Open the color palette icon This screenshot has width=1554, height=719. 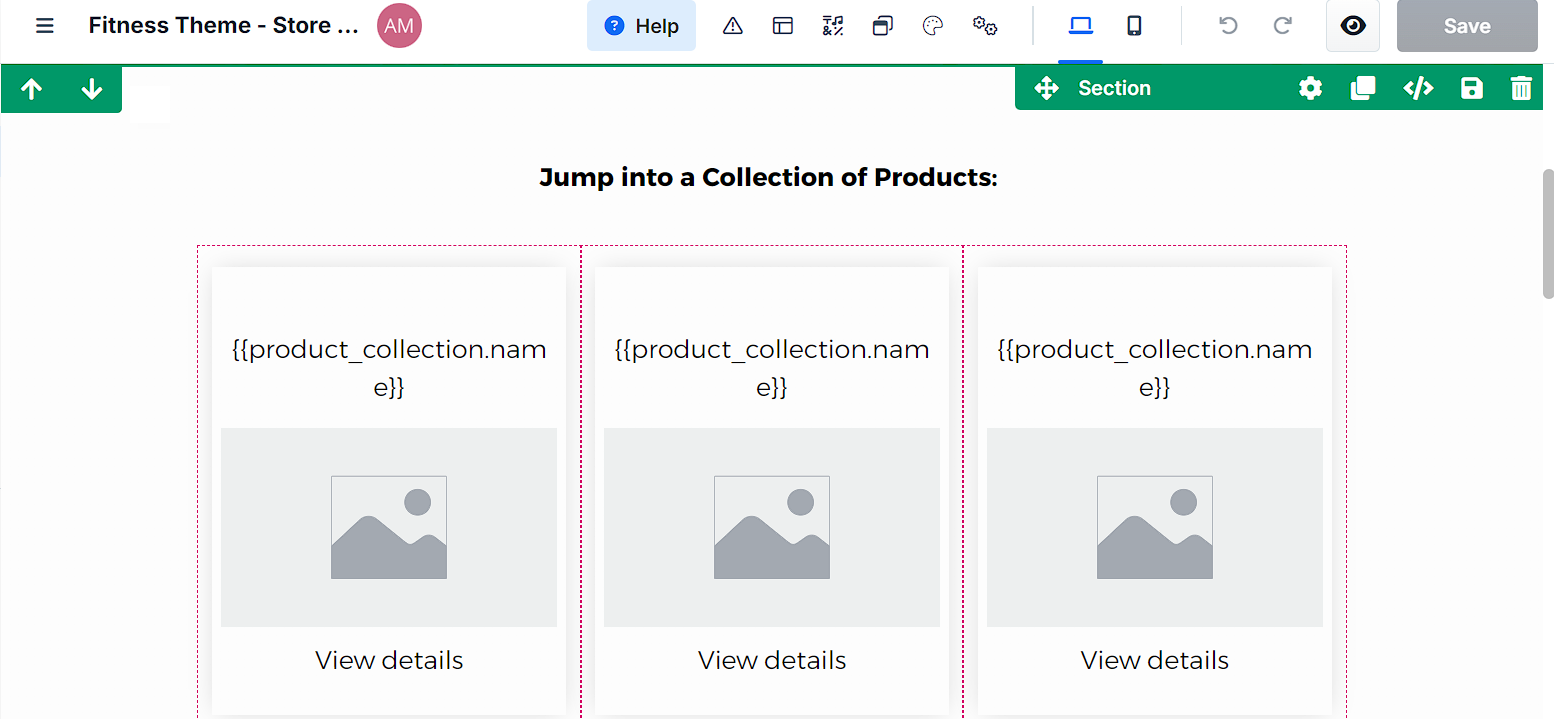click(933, 25)
